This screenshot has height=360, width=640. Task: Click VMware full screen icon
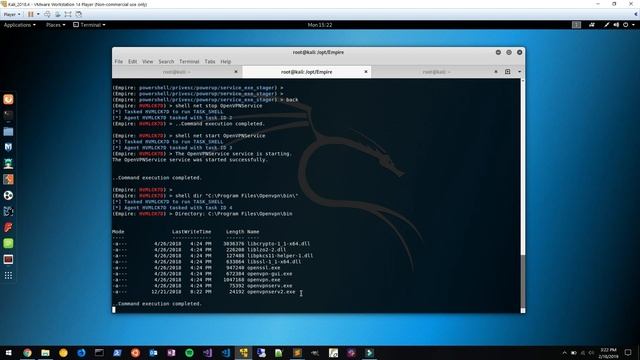click(68, 14)
